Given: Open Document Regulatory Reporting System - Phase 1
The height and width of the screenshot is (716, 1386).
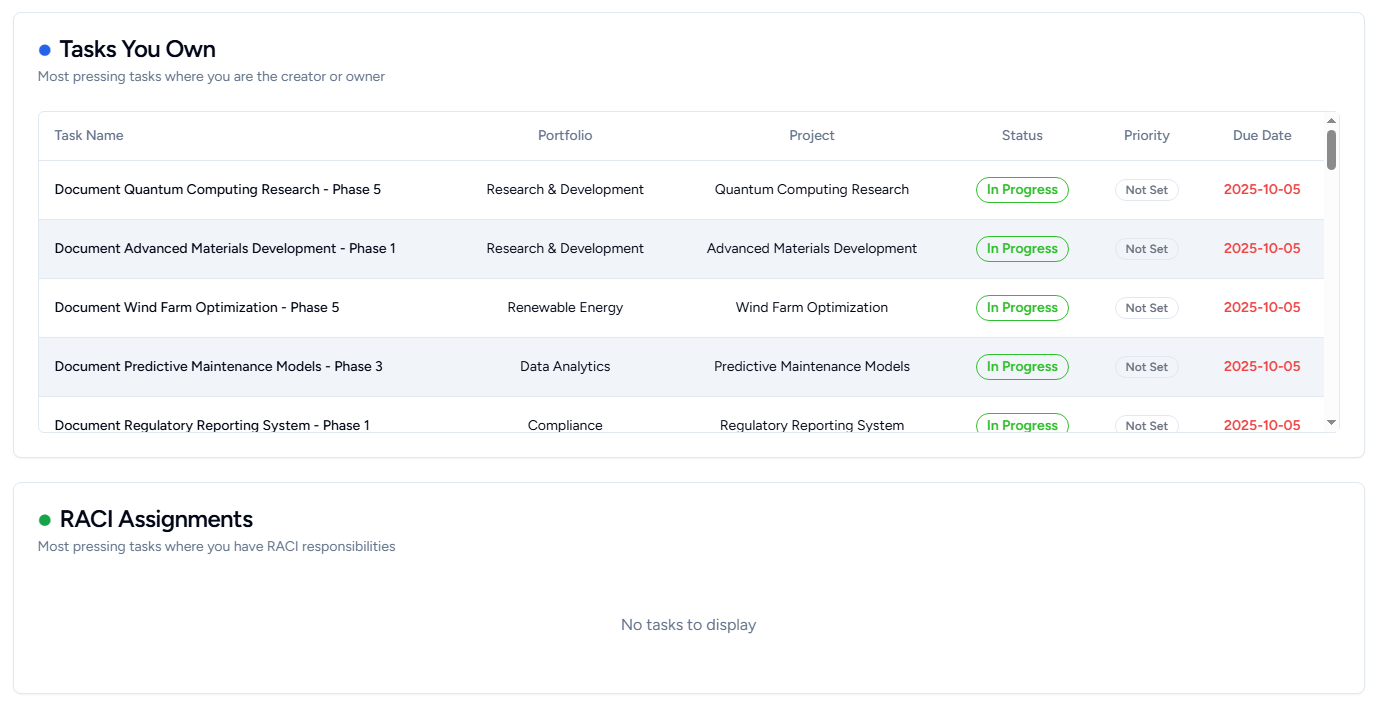Looking at the screenshot, I should click(x=212, y=425).
